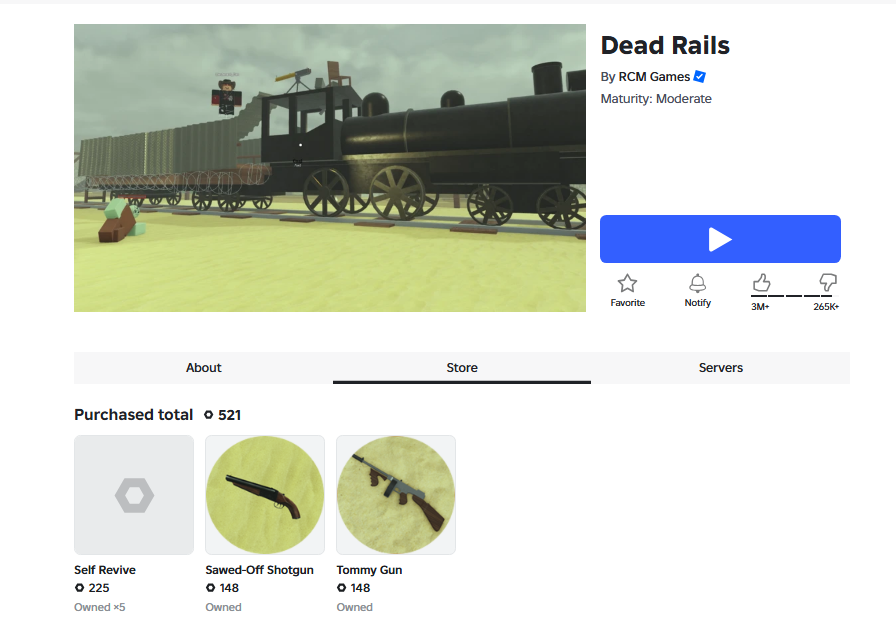Open the Sawed-Off Shotgun thumbnail
Image resolution: width=896 pixels, height=632 pixels.
[265, 495]
